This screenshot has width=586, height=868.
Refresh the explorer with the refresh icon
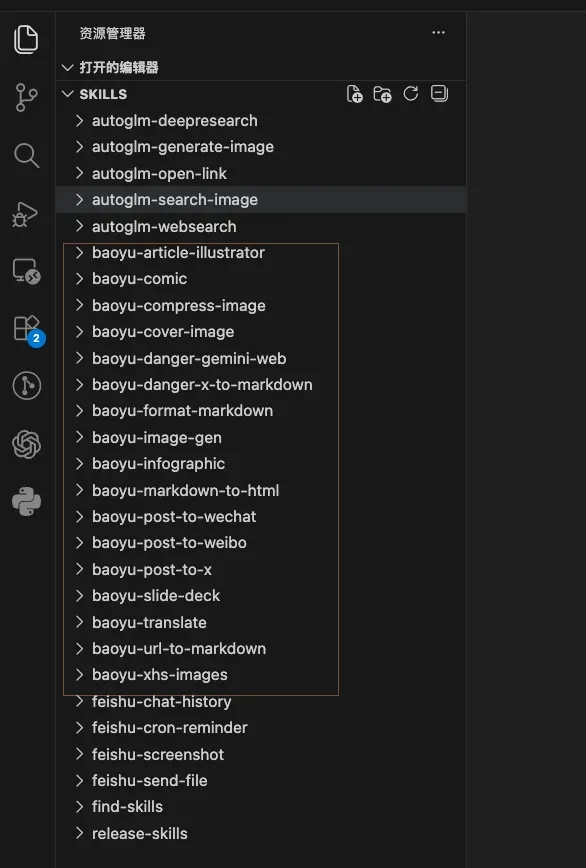[411, 94]
